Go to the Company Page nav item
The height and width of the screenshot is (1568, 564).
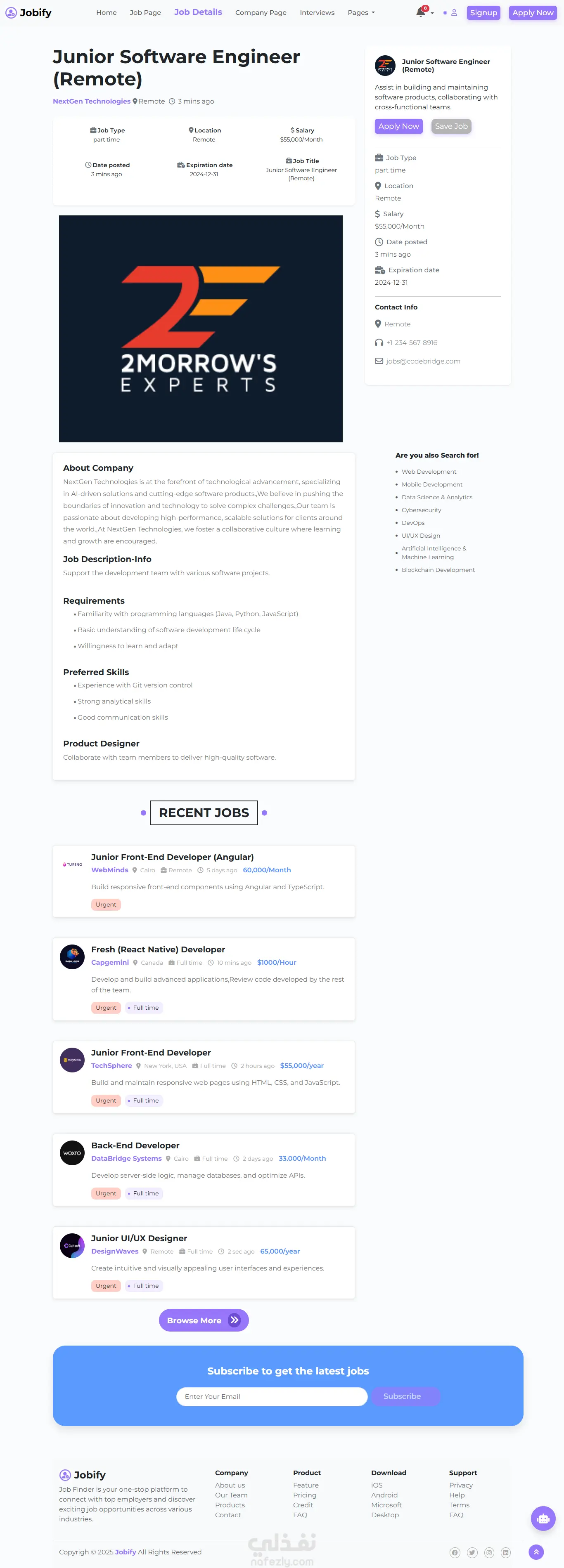pyautogui.click(x=261, y=12)
